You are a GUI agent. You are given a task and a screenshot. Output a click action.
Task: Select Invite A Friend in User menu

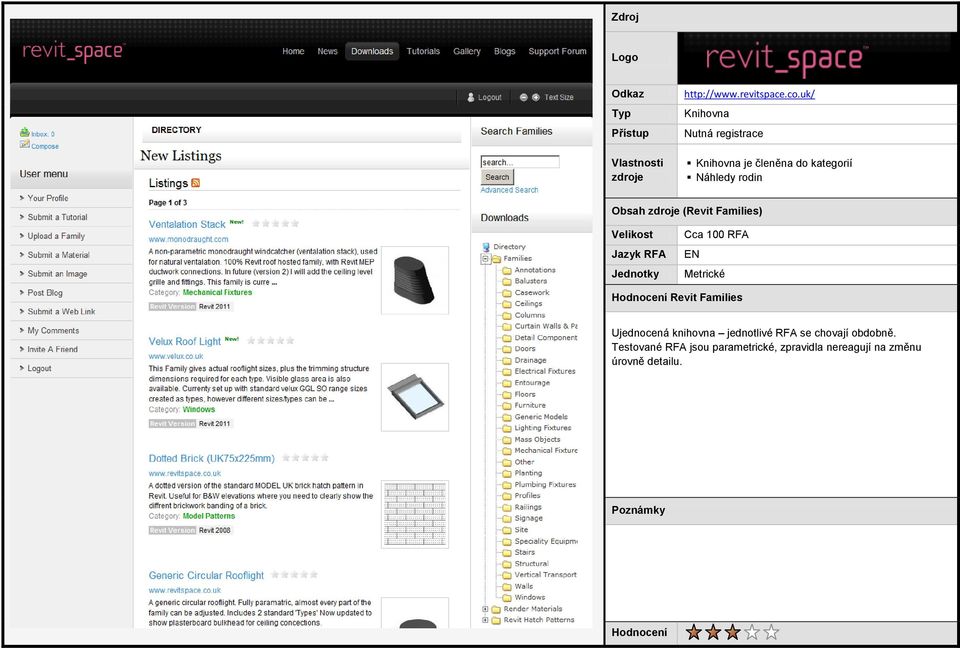tap(71, 350)
